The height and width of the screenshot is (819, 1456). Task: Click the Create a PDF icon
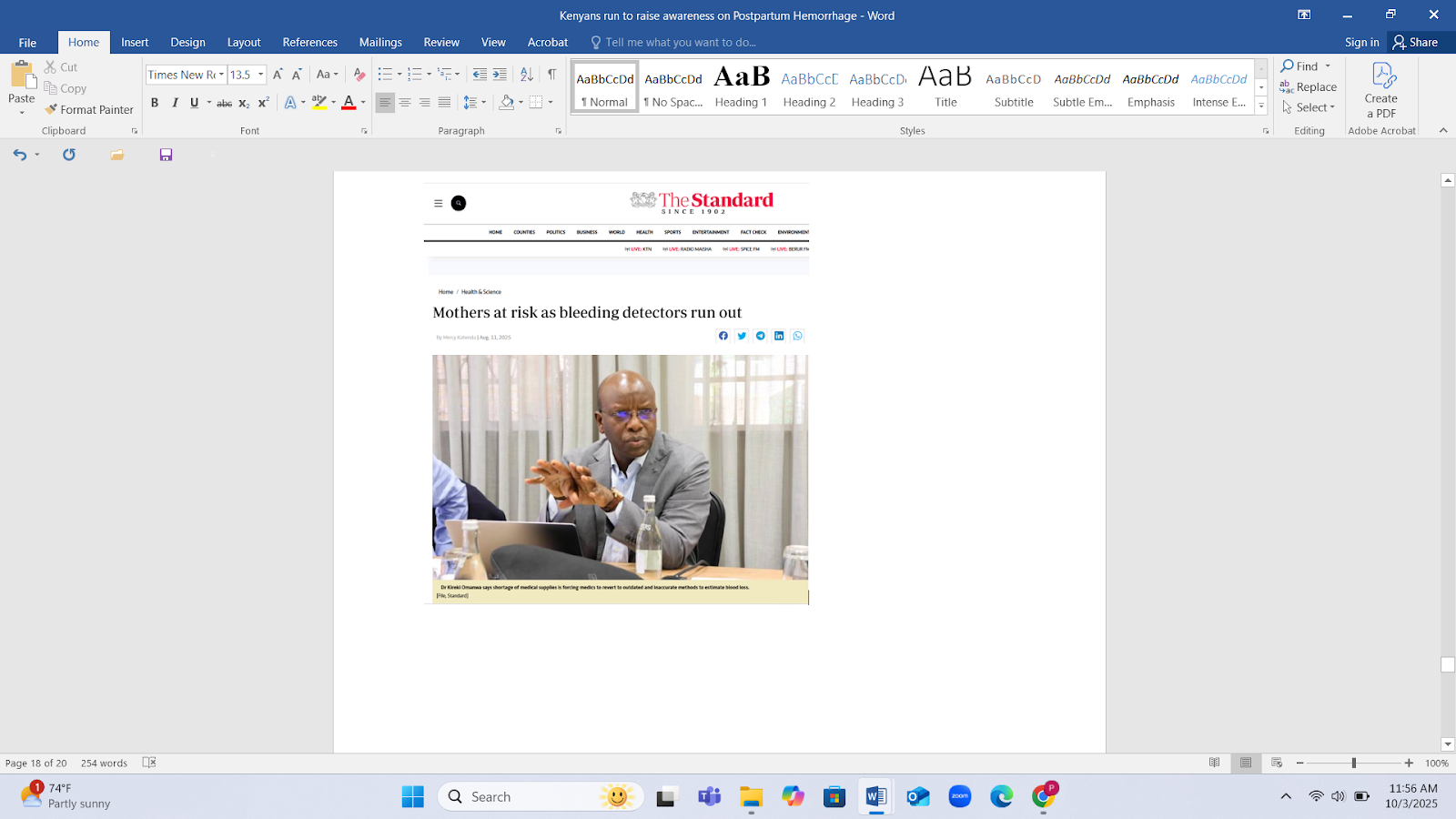click(1383, 76)
